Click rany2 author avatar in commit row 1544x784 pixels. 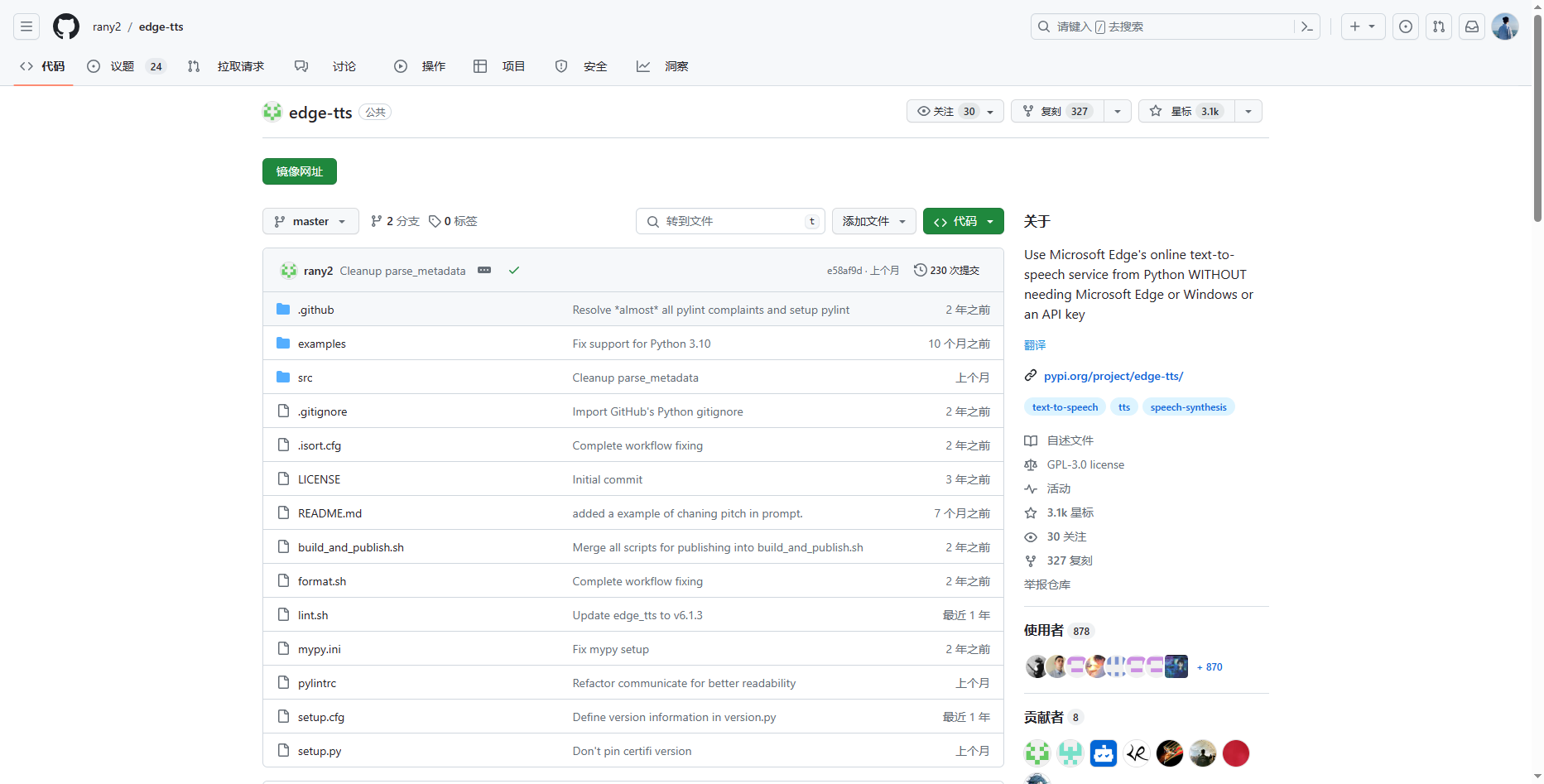pyautogui.click(x=289, y=270)
